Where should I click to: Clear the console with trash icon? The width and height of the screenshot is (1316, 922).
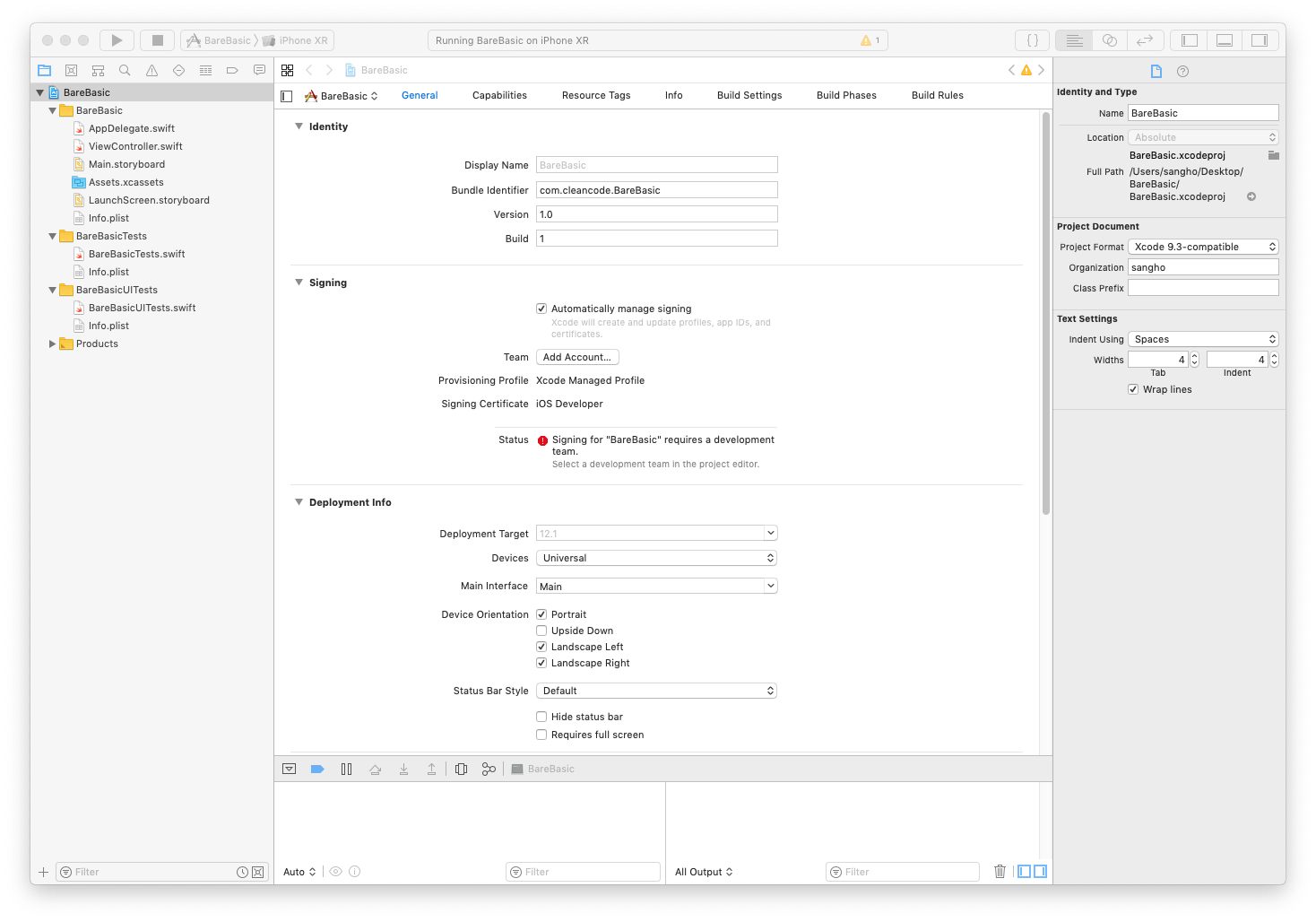pos(1000,871)
